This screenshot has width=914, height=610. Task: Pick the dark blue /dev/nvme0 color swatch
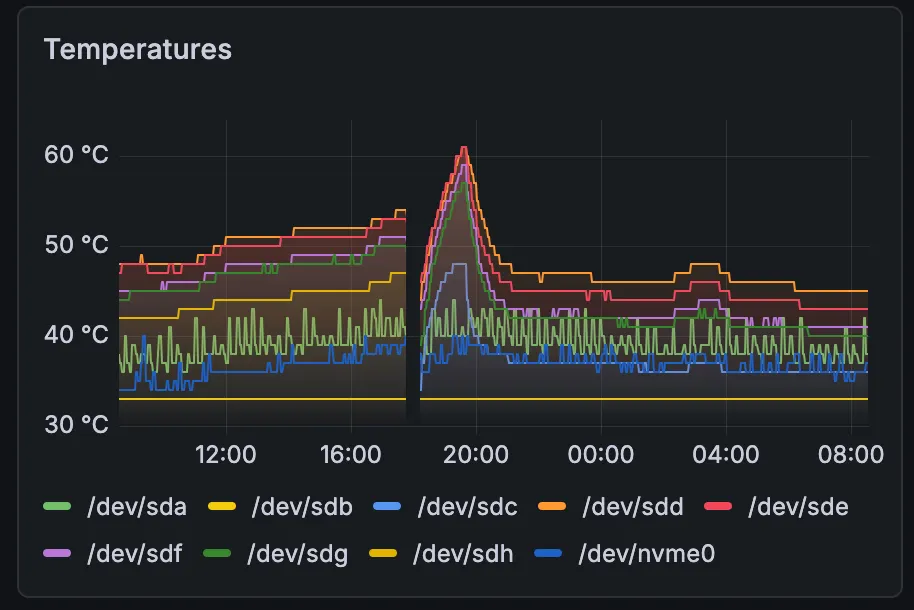click(555, 553)
